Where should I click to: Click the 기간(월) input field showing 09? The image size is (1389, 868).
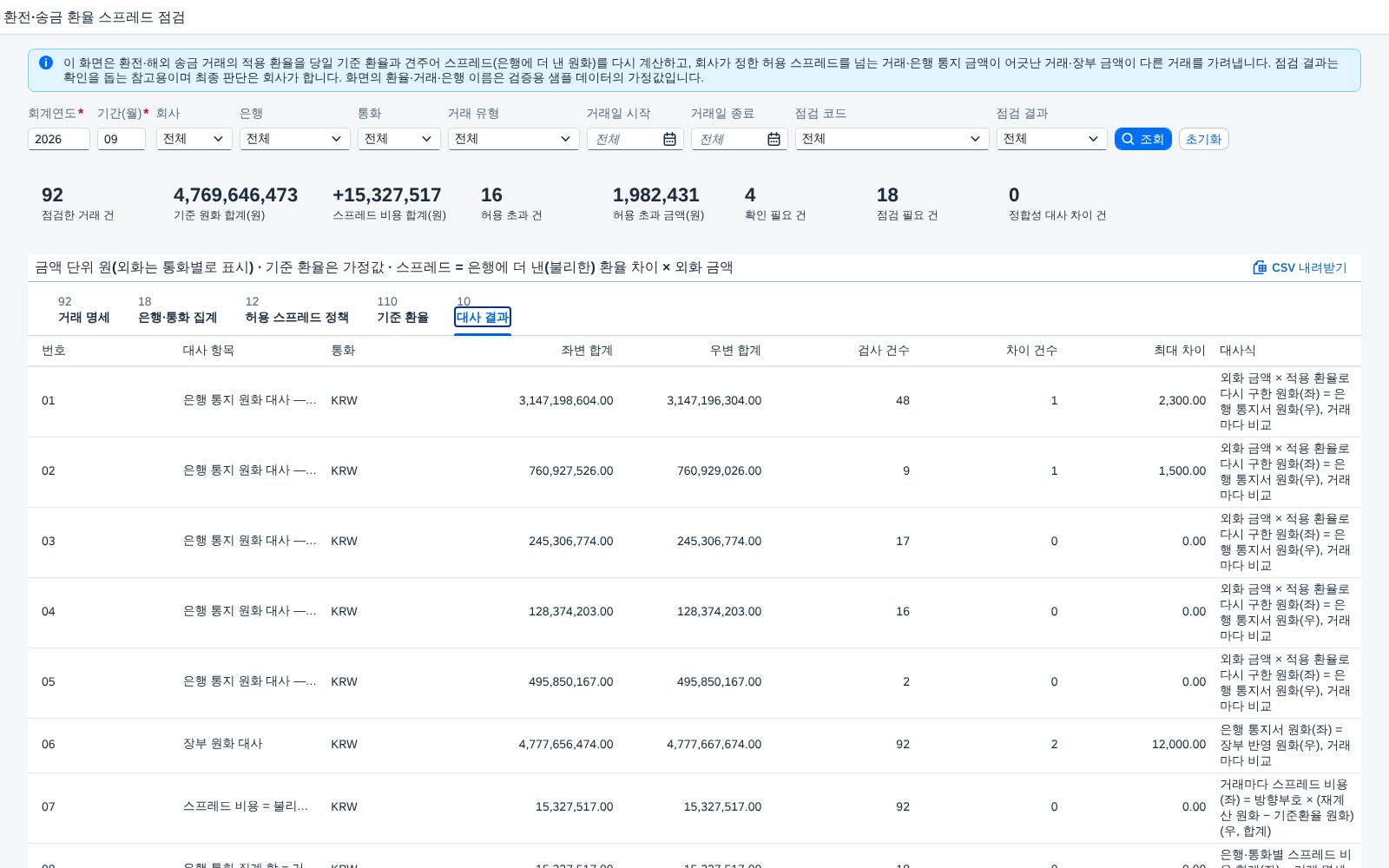pyautogui.click(x=122, y=139)
